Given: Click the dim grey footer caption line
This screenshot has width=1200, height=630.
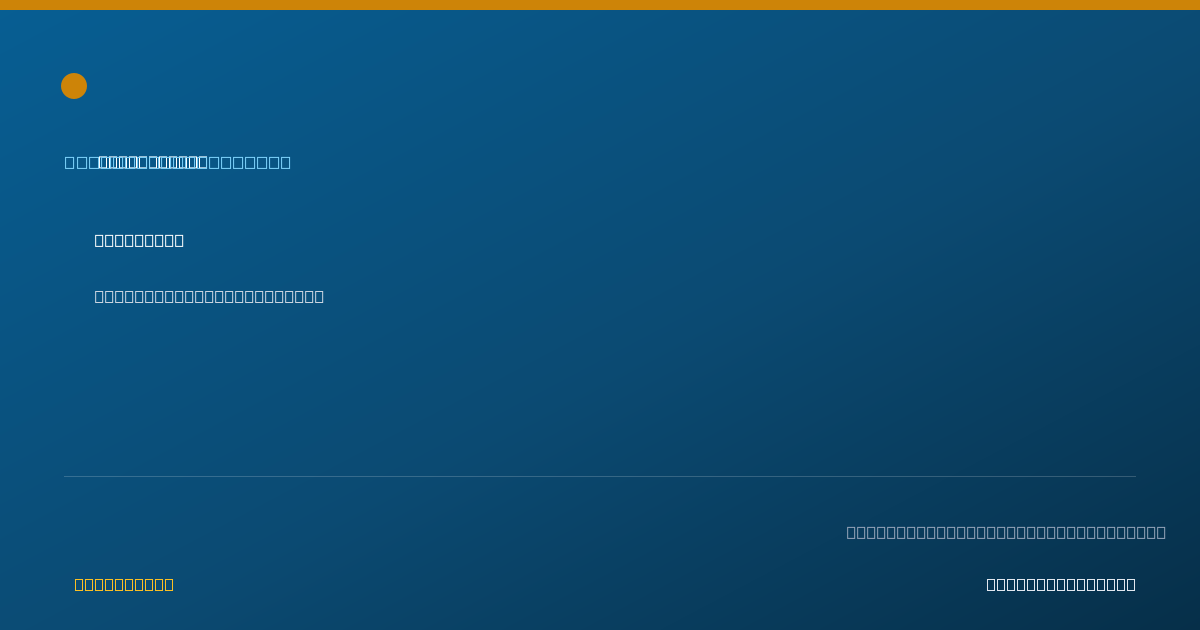Looking at the screenshot, I should coord(1006,532).
